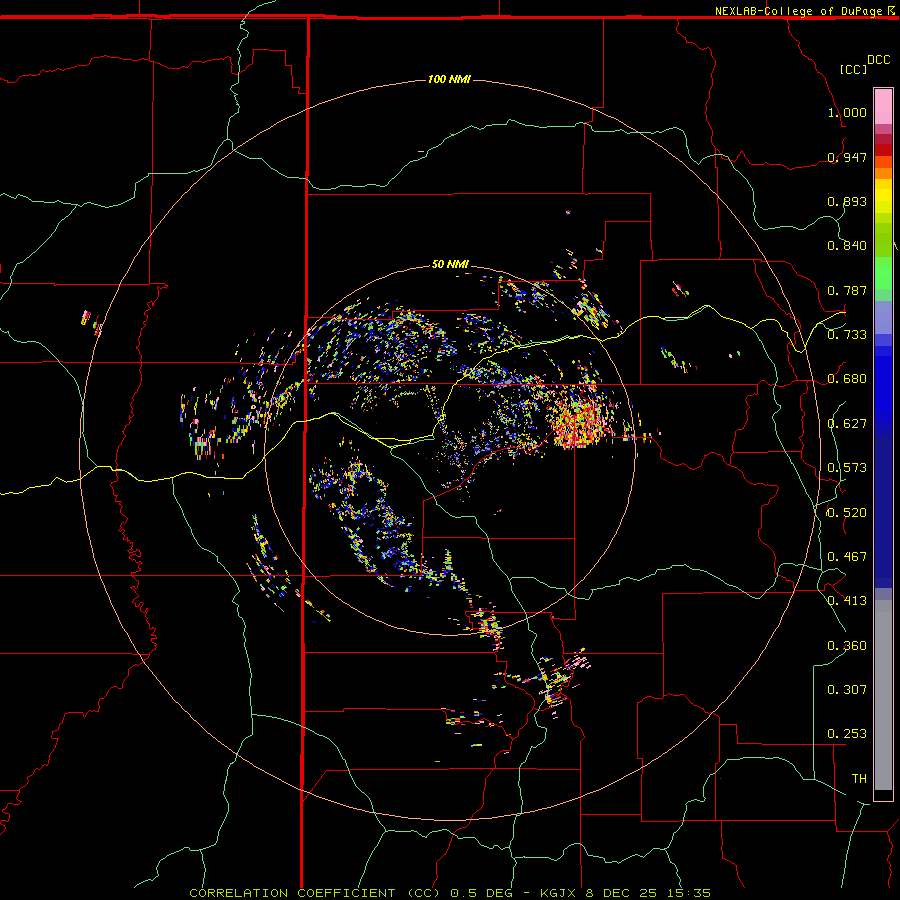Pick the gray segment of the color bar

(883, 695)
